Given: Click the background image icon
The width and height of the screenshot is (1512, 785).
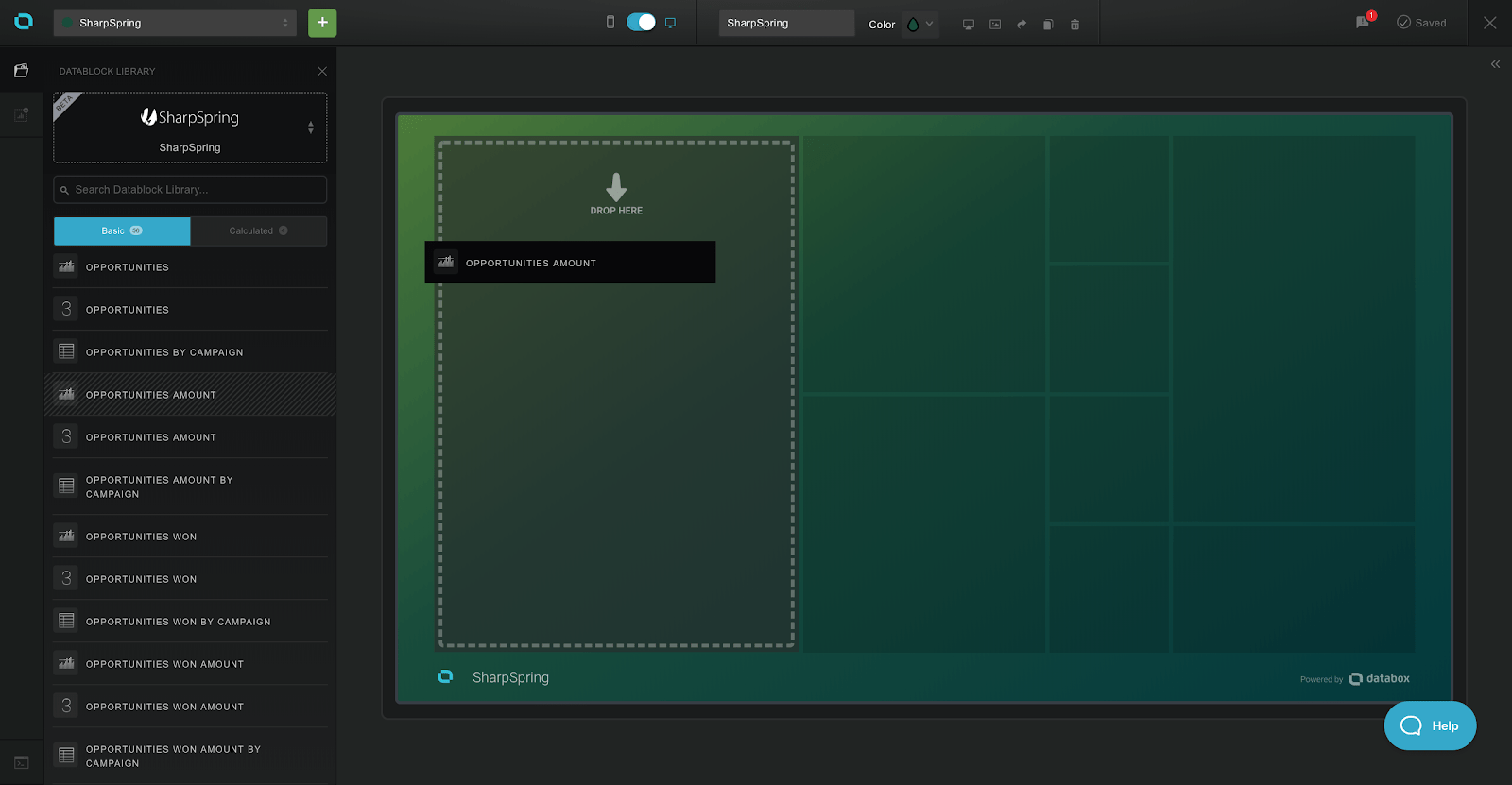Looking at the screenshot, I should point(995,25).
